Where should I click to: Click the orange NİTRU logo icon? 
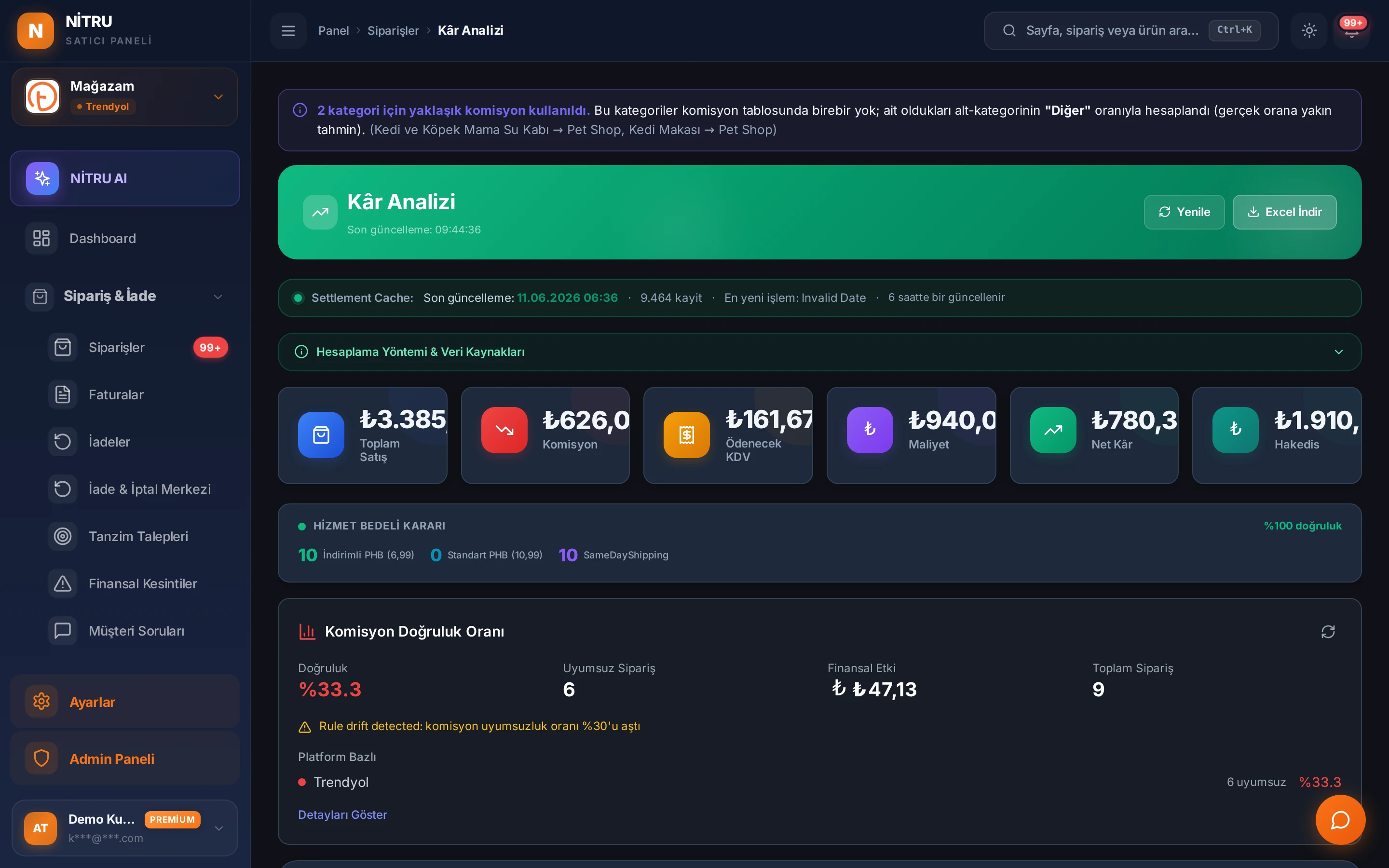pyautogui.click(x=36, y=30)
